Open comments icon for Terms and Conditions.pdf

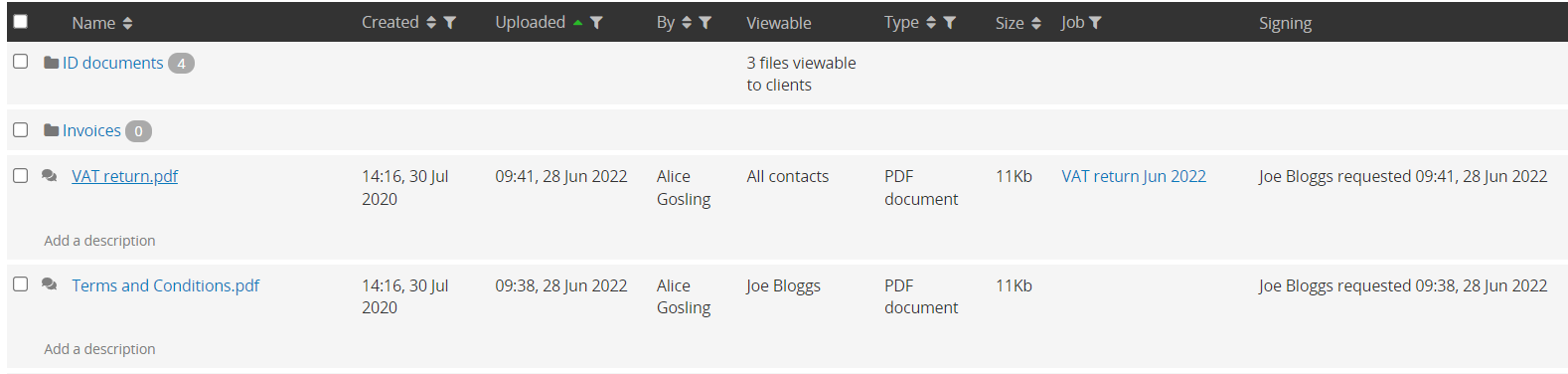pyautogui.click(x=50, y=284)
